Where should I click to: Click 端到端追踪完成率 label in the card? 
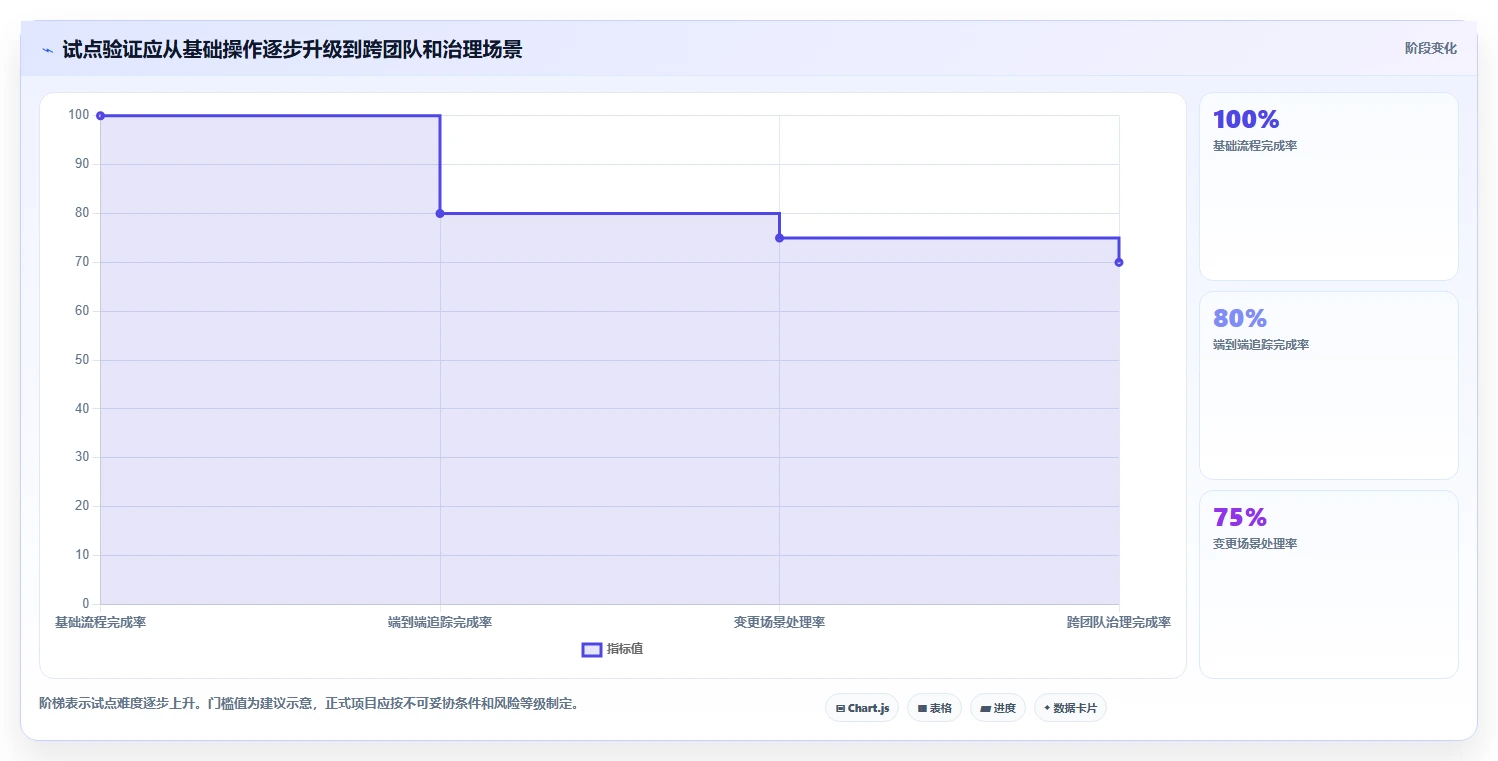(x=1261, y=345)
